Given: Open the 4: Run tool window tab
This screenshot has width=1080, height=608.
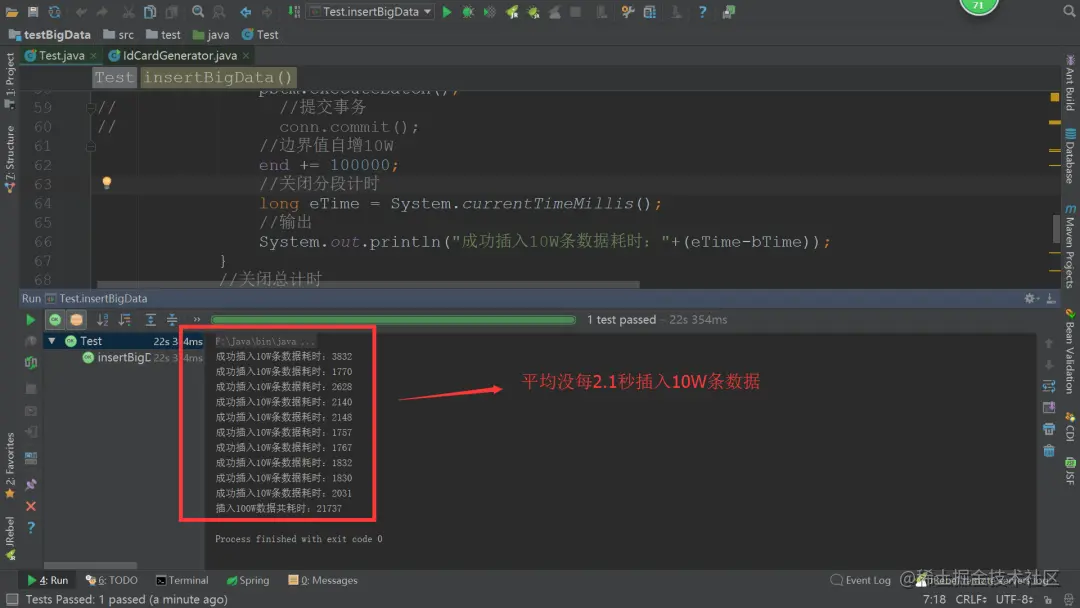Looking at the screenshot, I should click(x=48, y=580).
